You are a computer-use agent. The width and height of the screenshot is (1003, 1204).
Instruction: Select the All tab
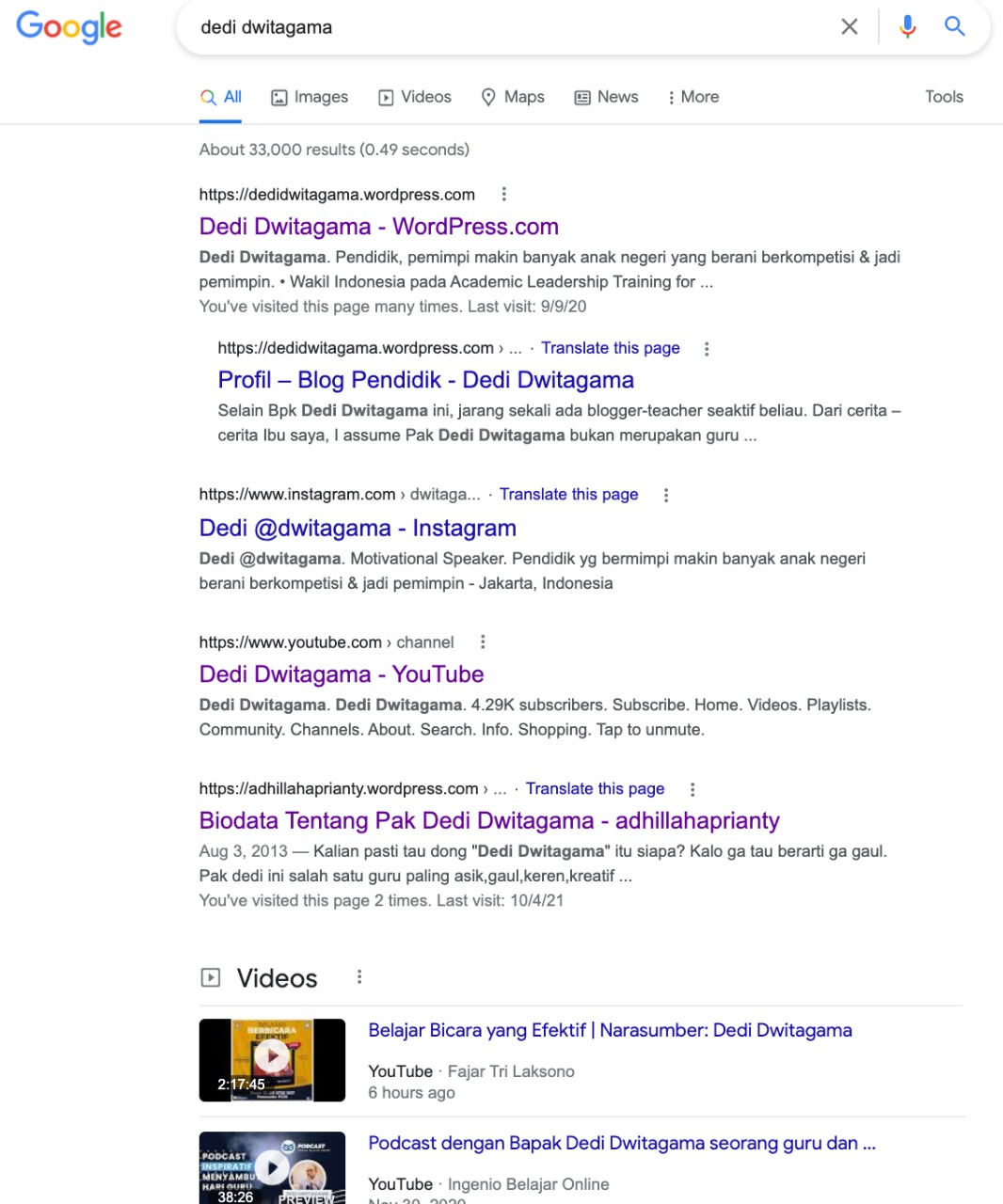221,97
